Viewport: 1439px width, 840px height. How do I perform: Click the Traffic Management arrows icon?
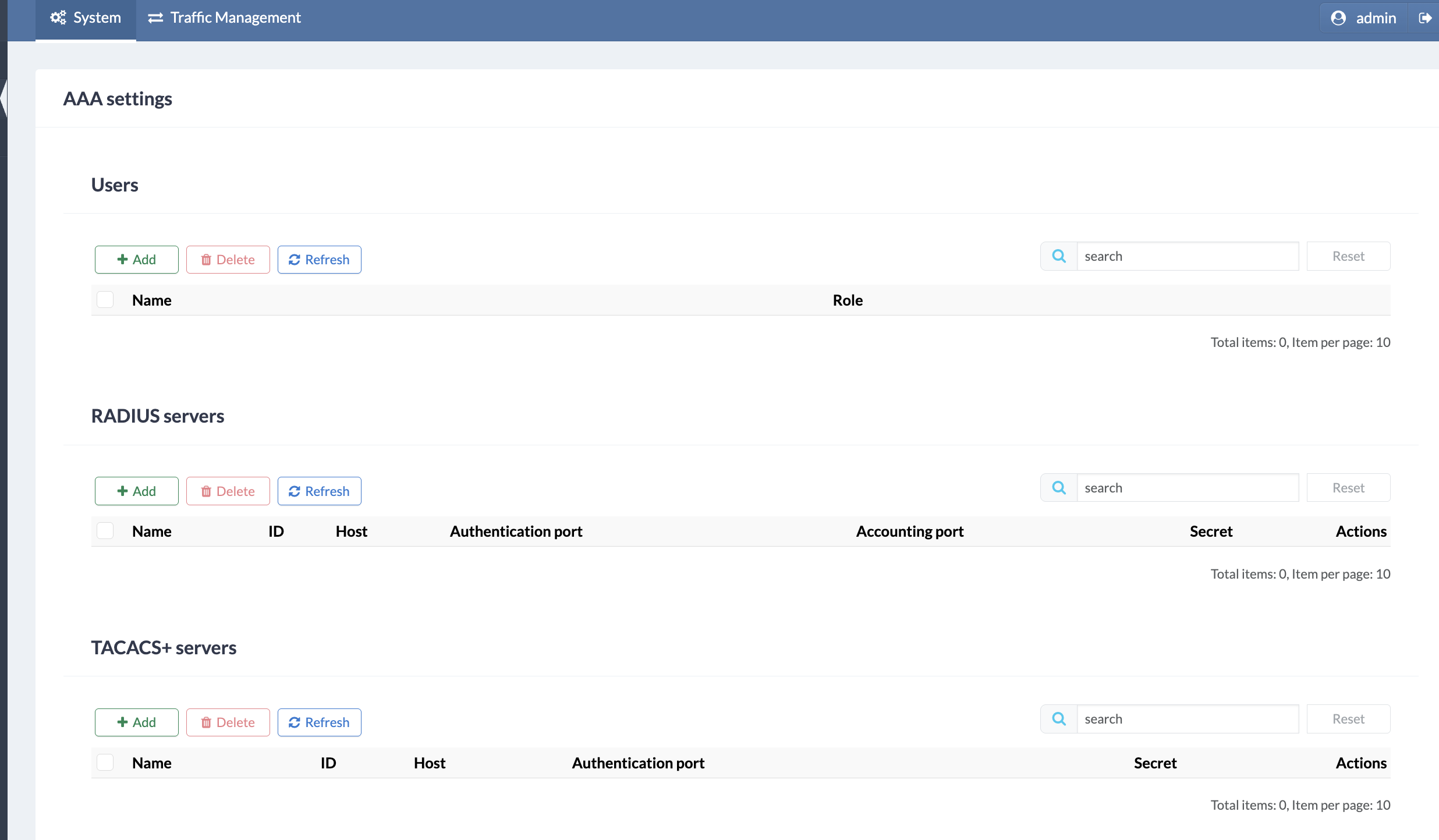click(x=155, y=18)
